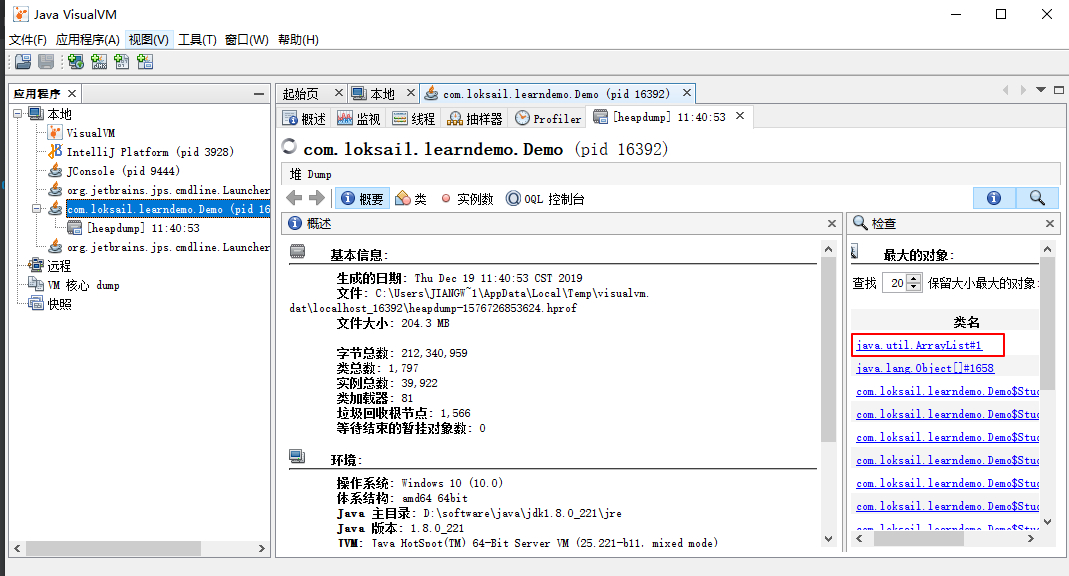Open the 概述 overview subtab

click(x=305, y=119)
